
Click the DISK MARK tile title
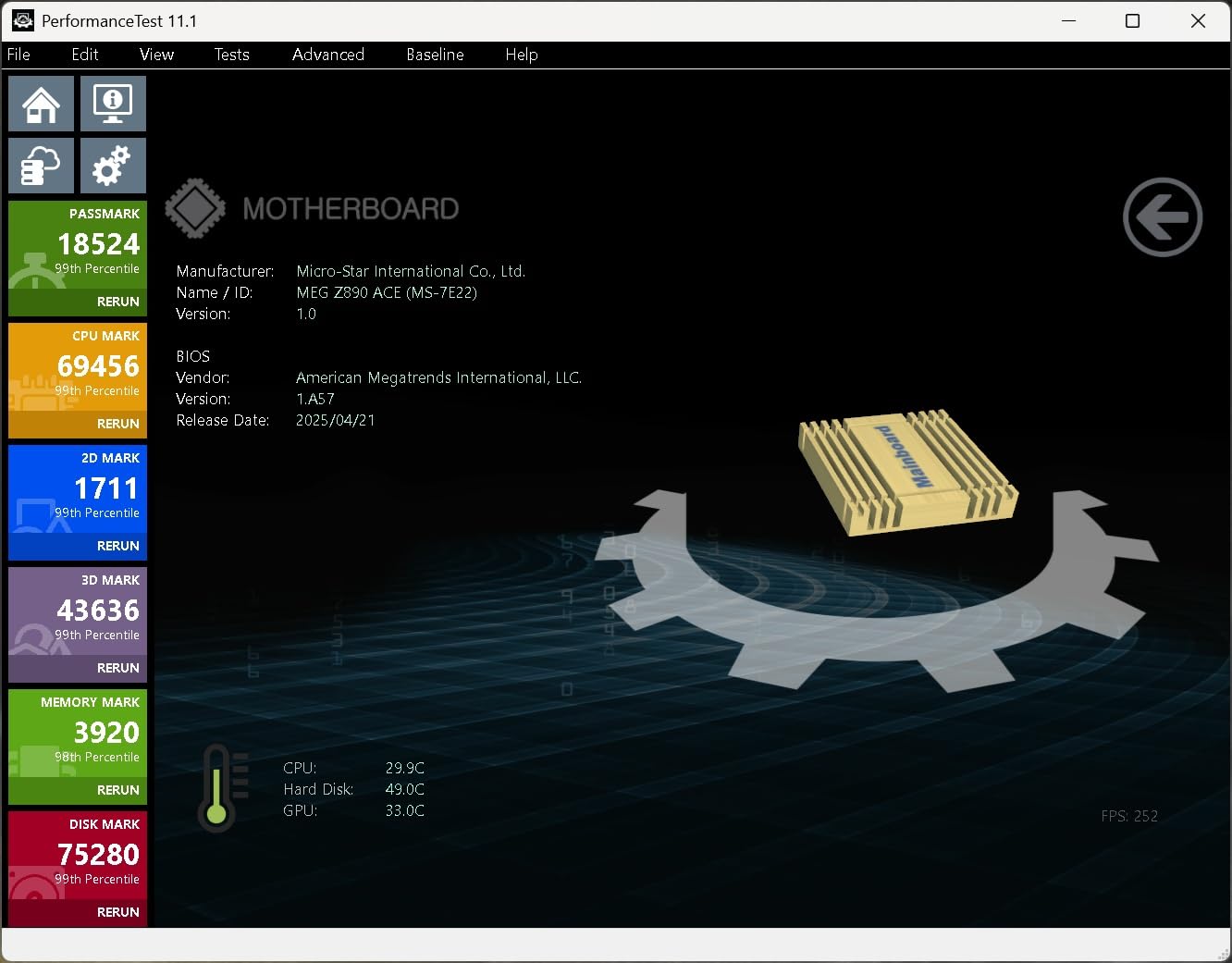(x=105, y=824)
